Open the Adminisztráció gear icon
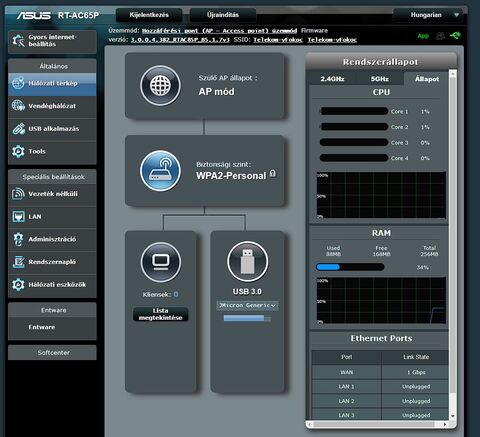The image size is (480, 437). click(18, 239)
